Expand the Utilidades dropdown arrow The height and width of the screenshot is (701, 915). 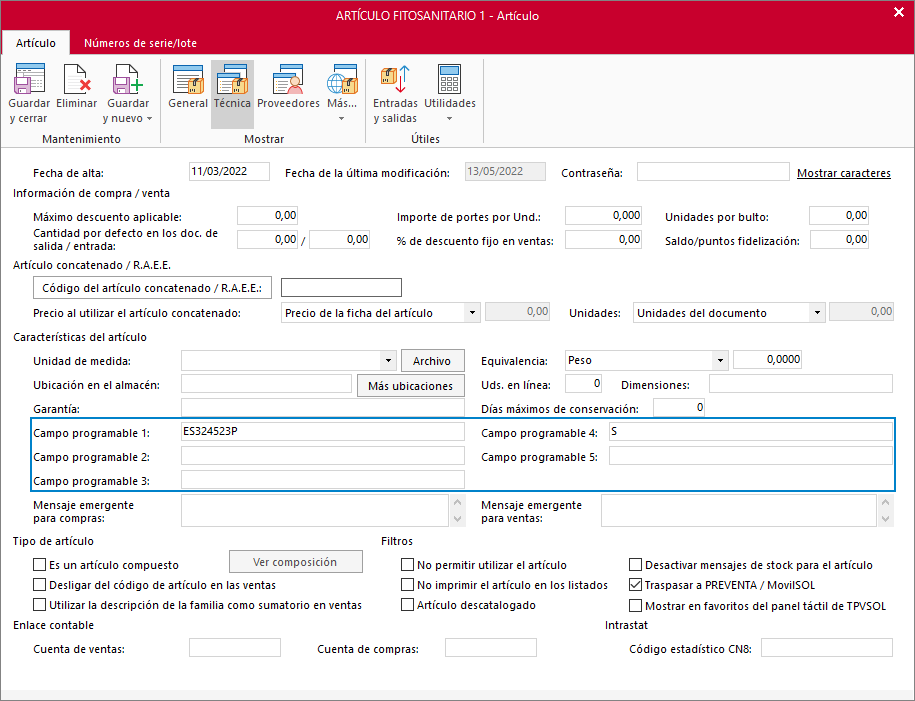coord(449,118)
